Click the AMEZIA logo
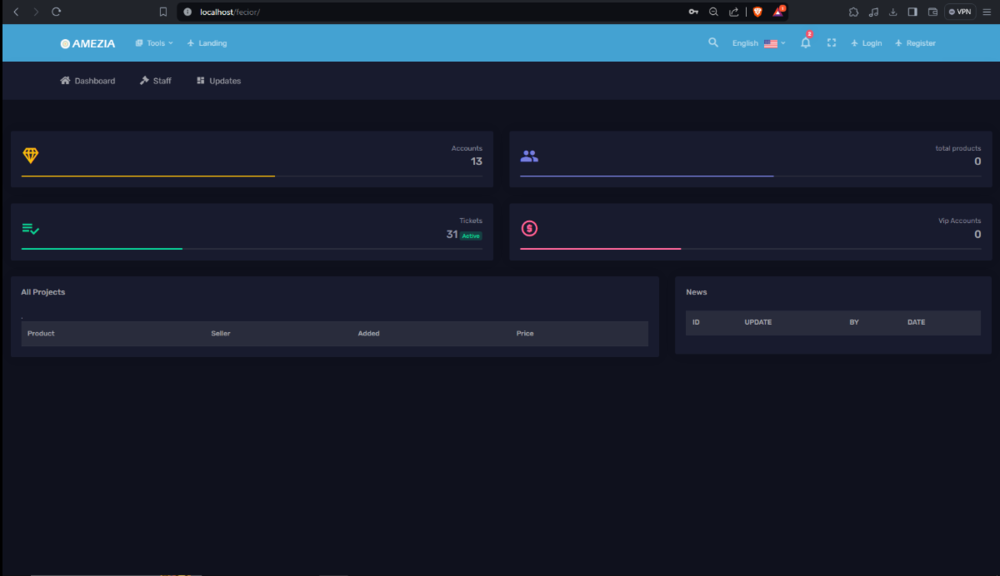The width and height of the screenshot is (1000, 576). point(88,43)
